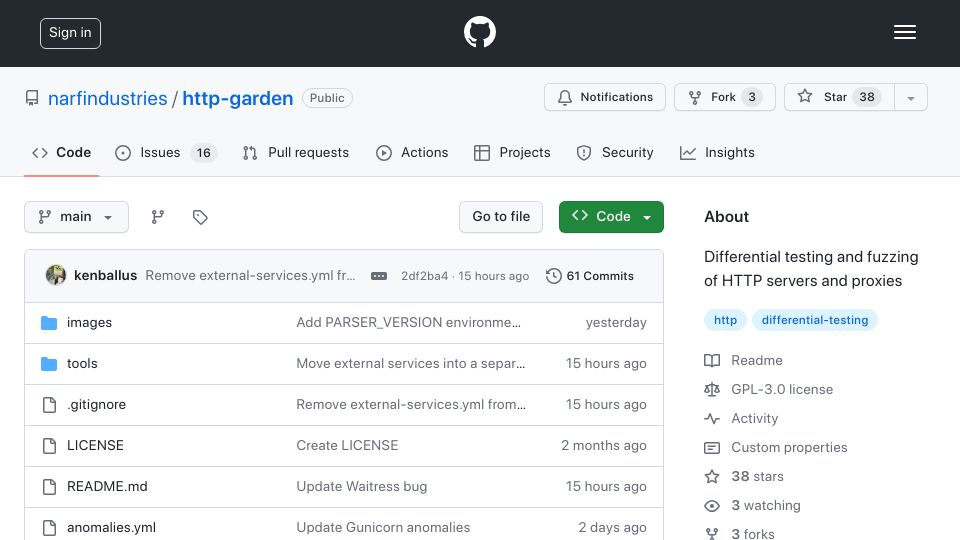The width and height of the screenshot is (960, 540).
Task: Click the Sign in button
Action: tap(70, 33)
